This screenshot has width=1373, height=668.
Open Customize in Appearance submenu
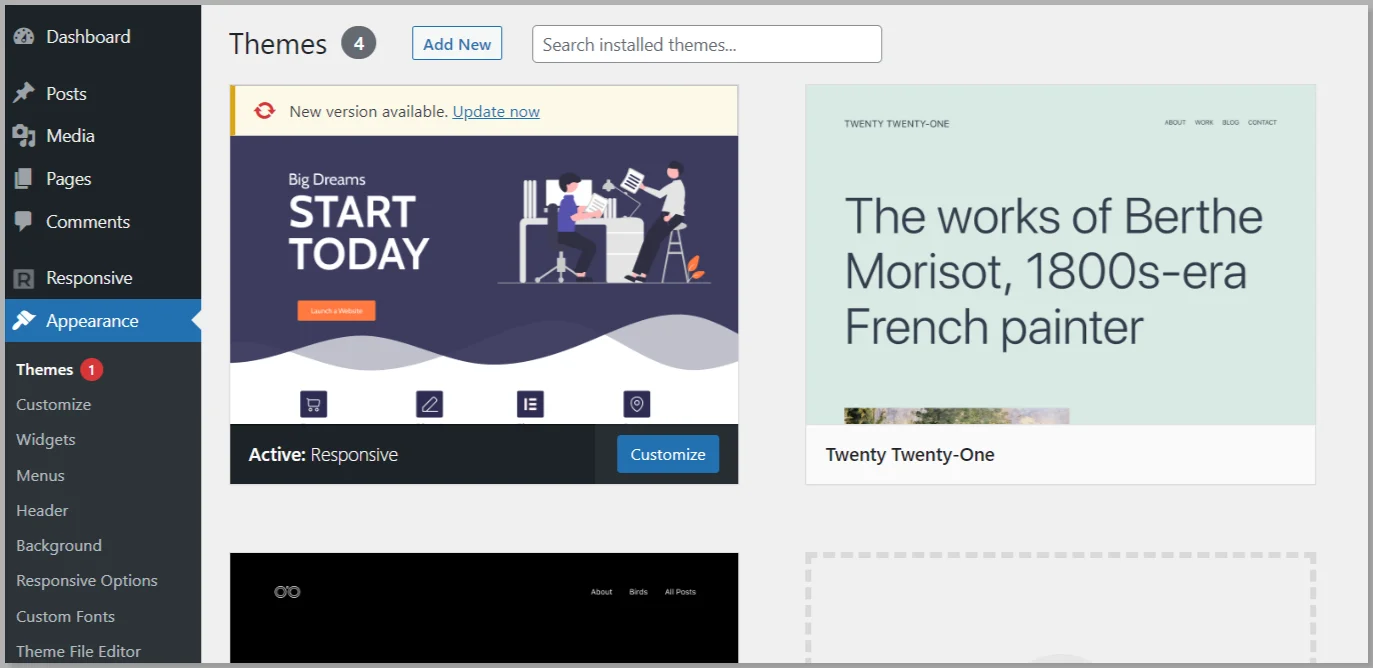[53, 405]
